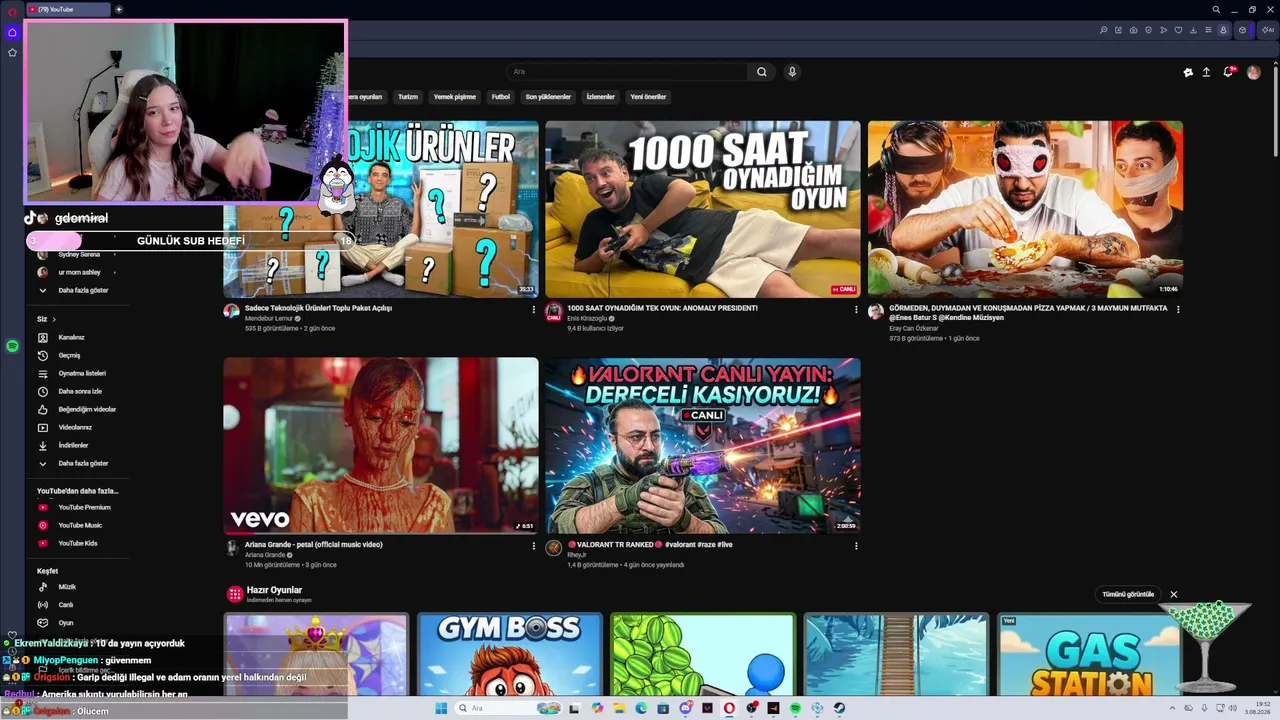
Task: Open options menu for Ariana Grande petal video
Action: (x=533, y=546)
